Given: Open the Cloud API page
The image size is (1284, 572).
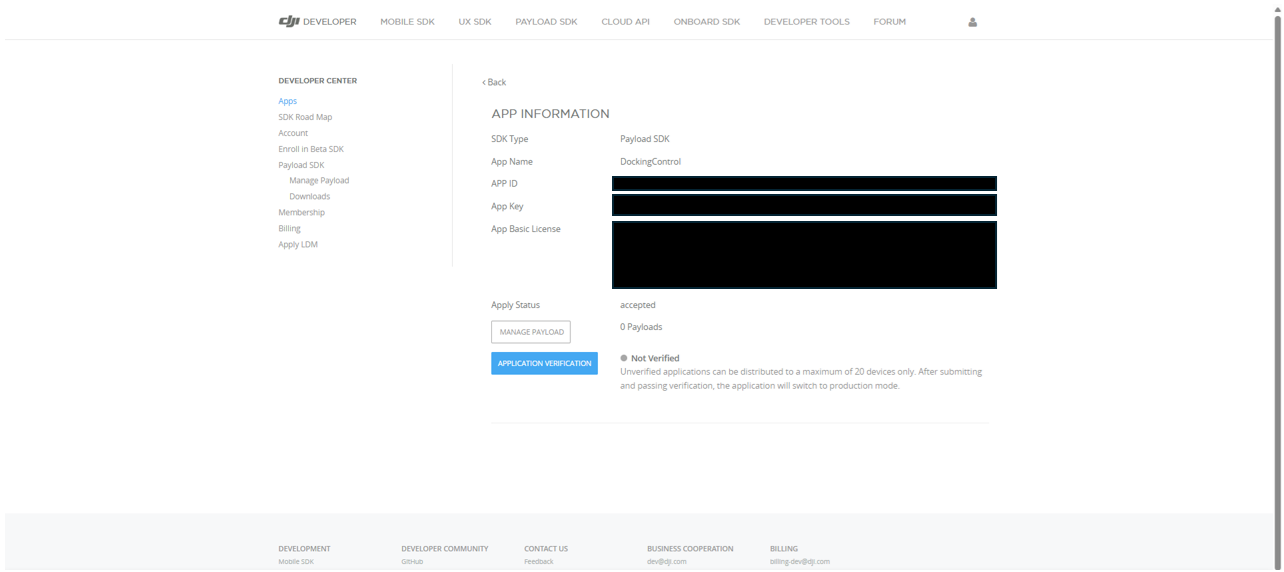Looking at the screenshot, I should click(625, 22).
